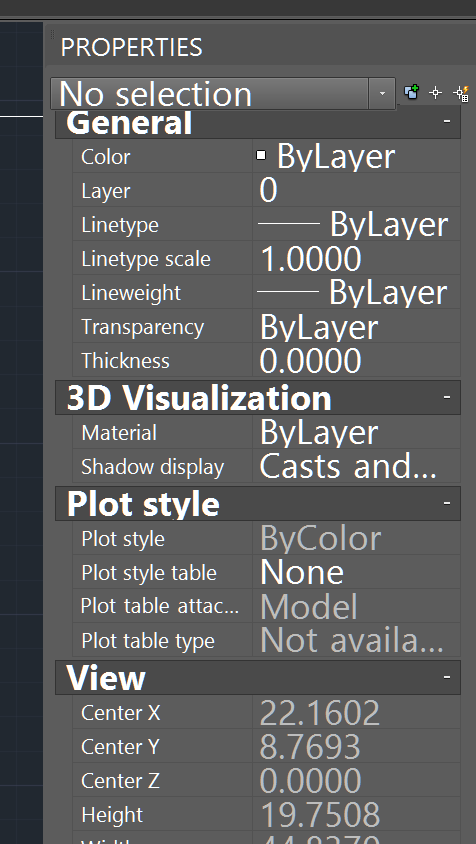Click the 3D Visualization section header
476x844 pixels.
[x=258, y=398]
